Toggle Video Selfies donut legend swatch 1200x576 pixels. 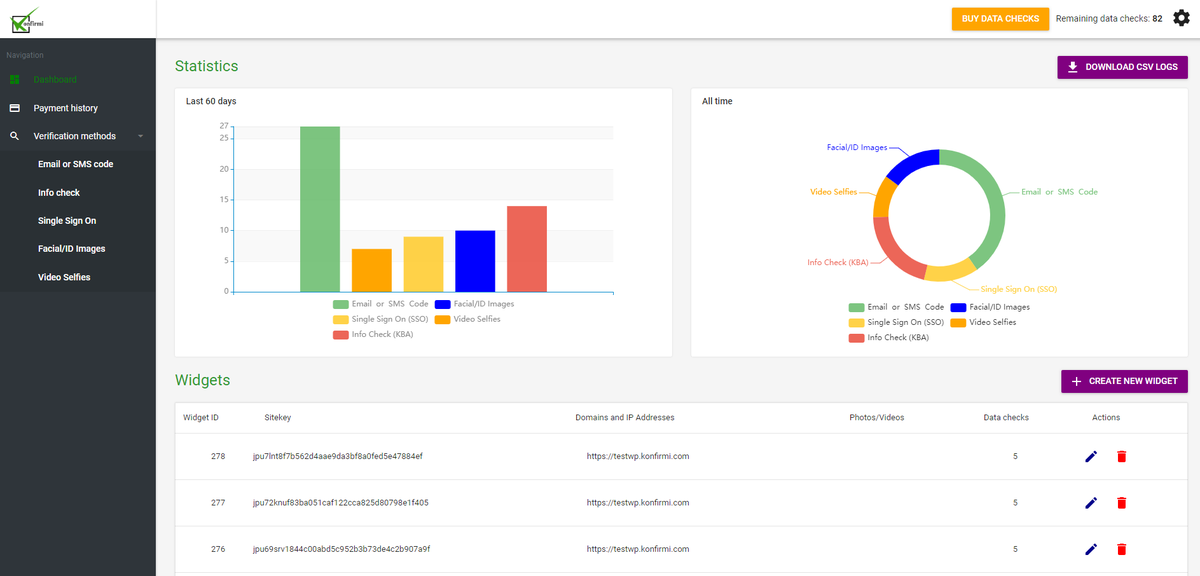coord(958,322)
